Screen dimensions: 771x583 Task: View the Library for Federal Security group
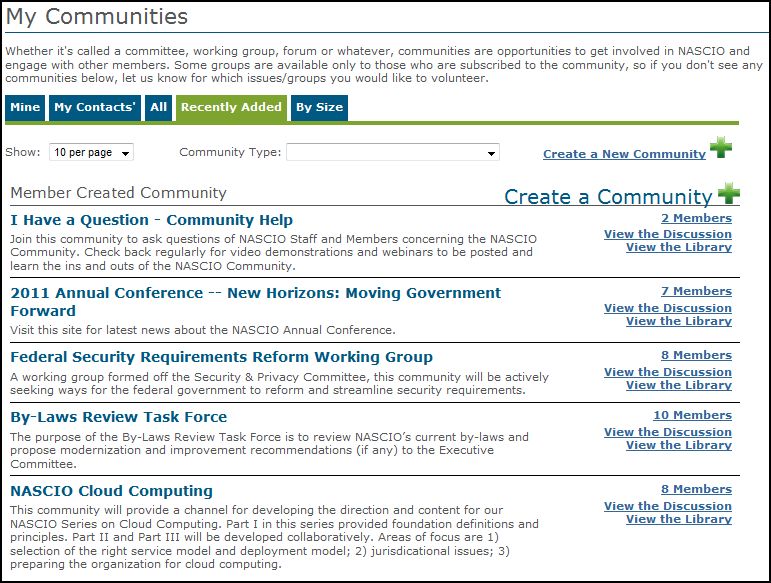[x=679, y=385]
